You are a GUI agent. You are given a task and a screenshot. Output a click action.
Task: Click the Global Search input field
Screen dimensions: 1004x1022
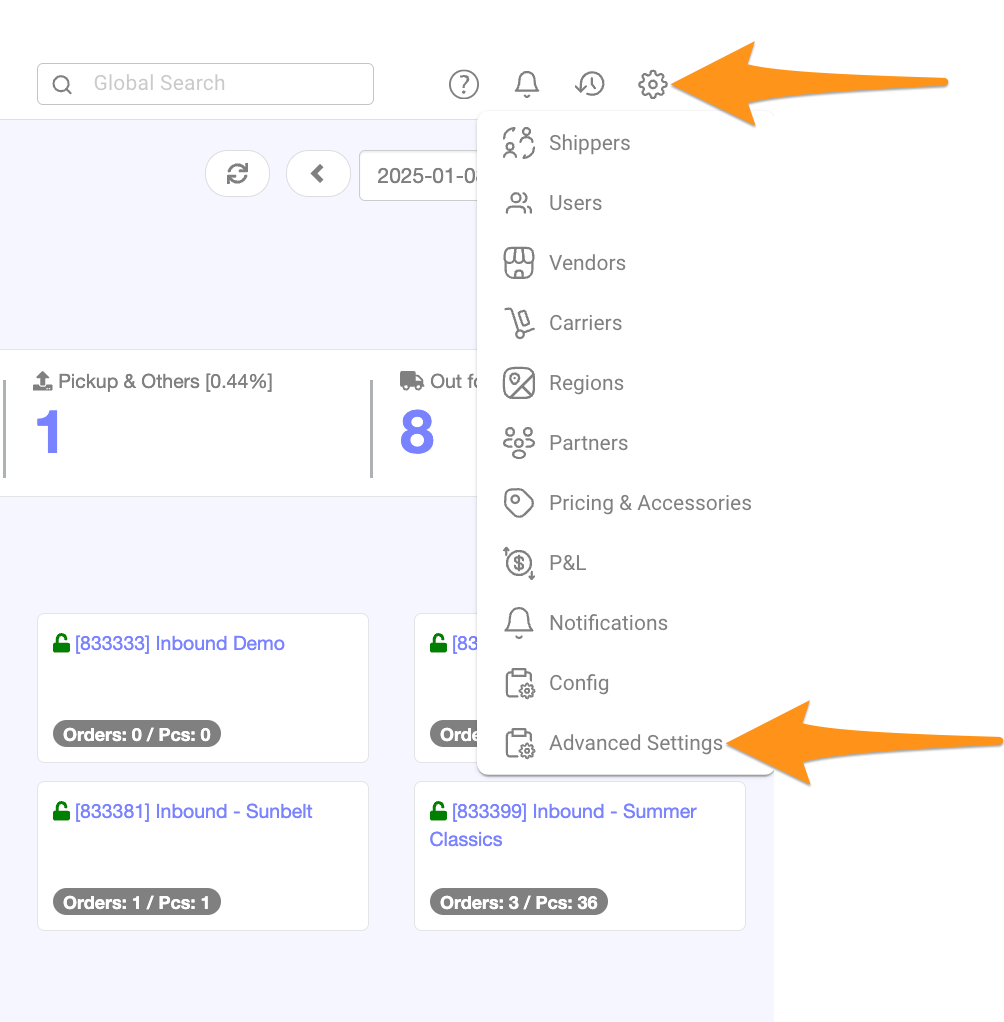pyautogui.click(x=205, y=83)
